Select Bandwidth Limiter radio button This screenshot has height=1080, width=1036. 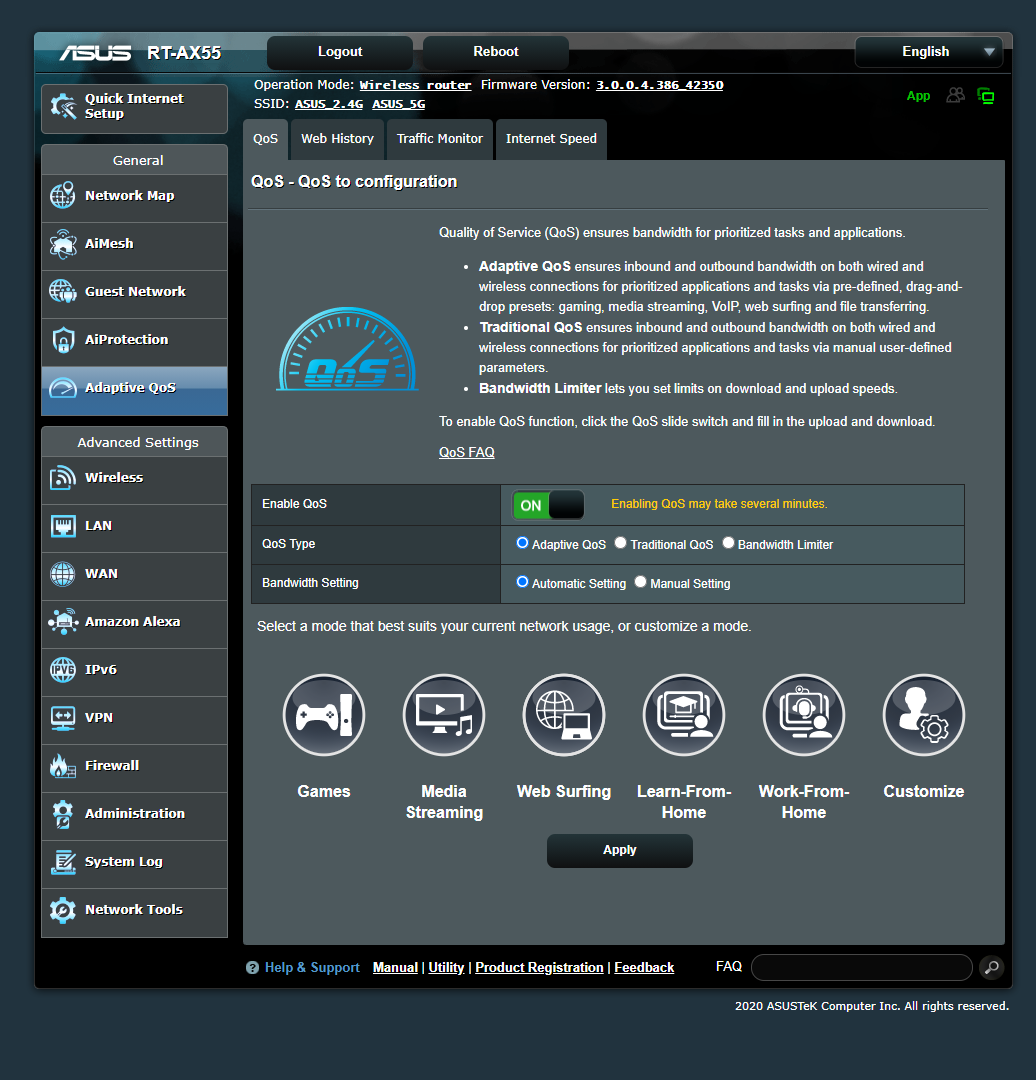click(x=728, y=543)
